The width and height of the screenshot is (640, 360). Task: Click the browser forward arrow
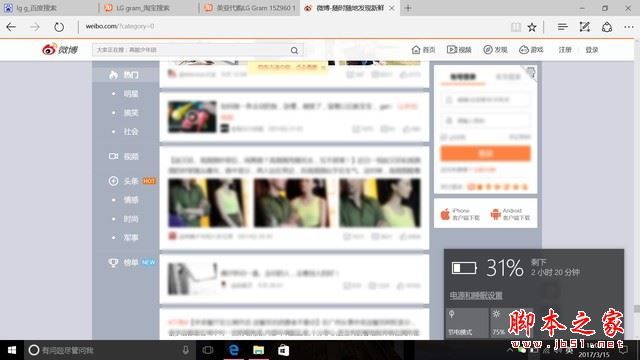click(x=35, y=27)
